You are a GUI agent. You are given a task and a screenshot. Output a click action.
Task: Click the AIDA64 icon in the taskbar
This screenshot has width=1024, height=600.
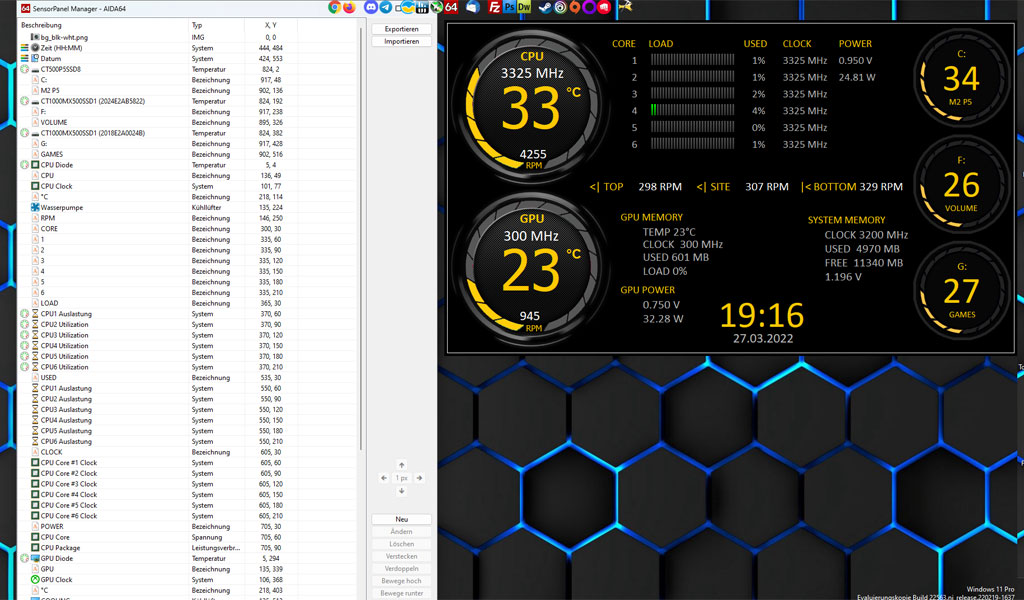click(x=451, y=7)
